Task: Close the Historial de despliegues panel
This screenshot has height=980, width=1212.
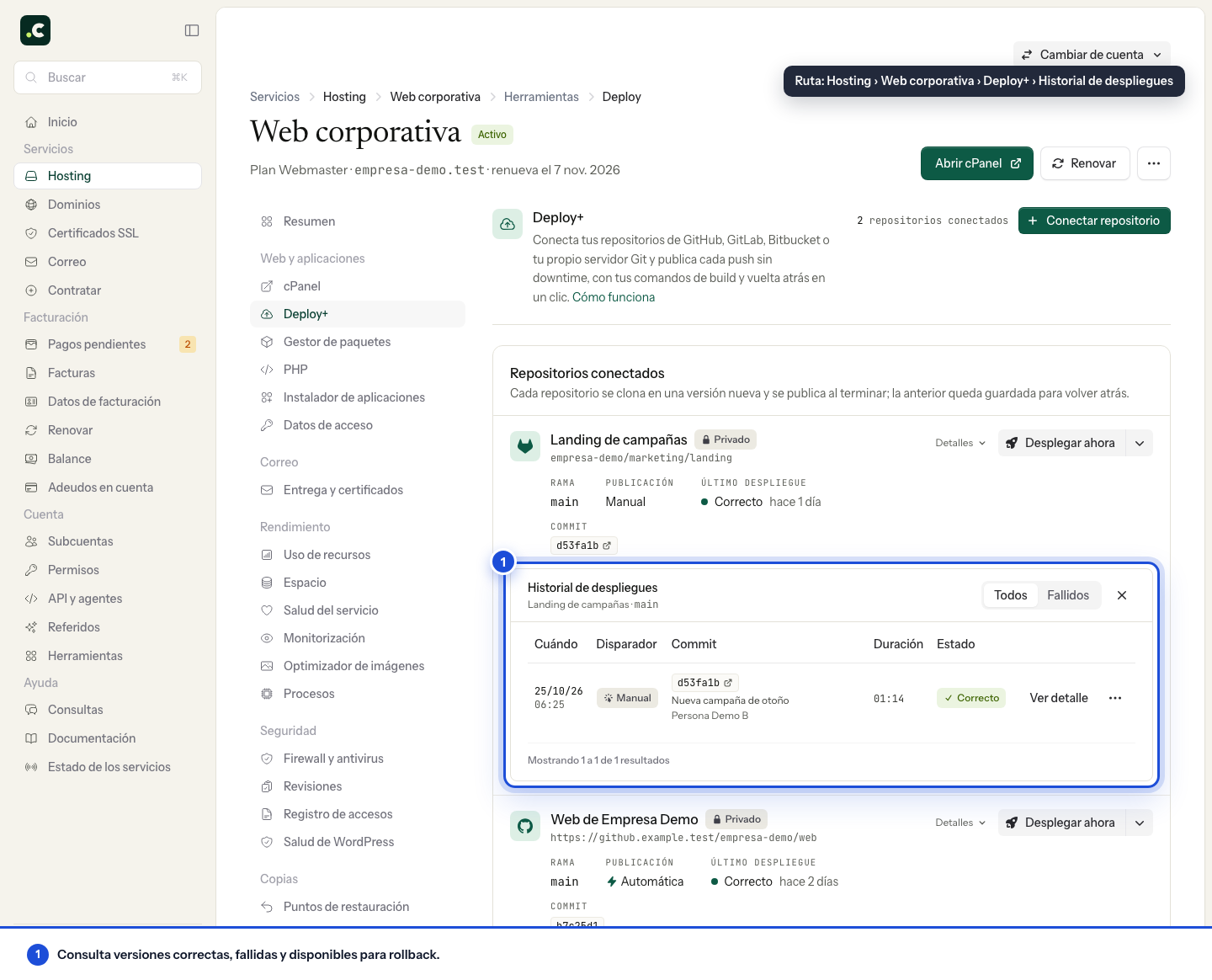Action: tap(1122, 595)
